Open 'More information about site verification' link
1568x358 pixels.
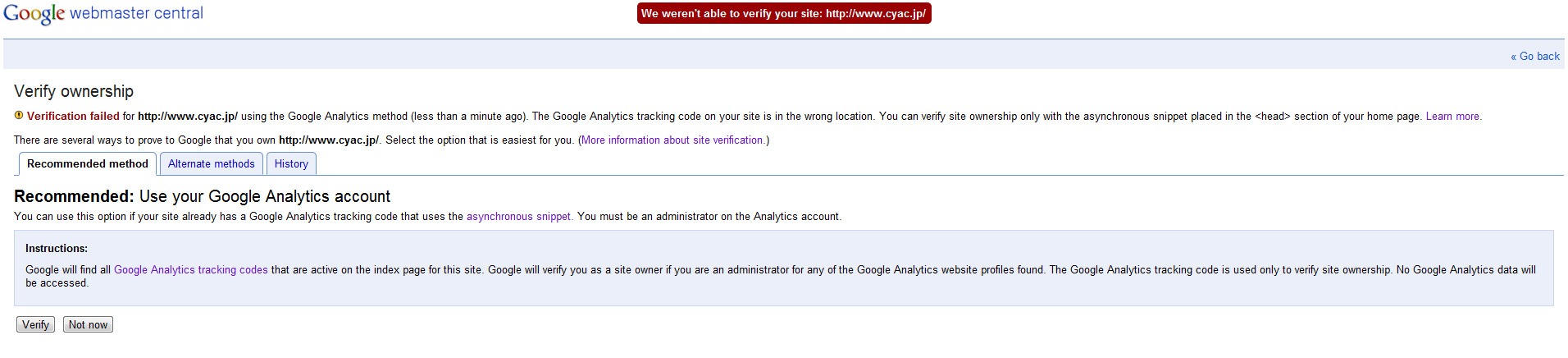(x=672, y=140)
